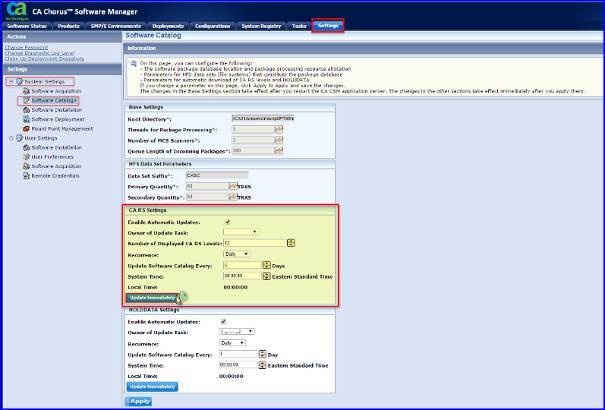Open the SMP/E Environments tab
This screenshot has width=605, height=410.
pyautogui.click(x=116, y=26)
